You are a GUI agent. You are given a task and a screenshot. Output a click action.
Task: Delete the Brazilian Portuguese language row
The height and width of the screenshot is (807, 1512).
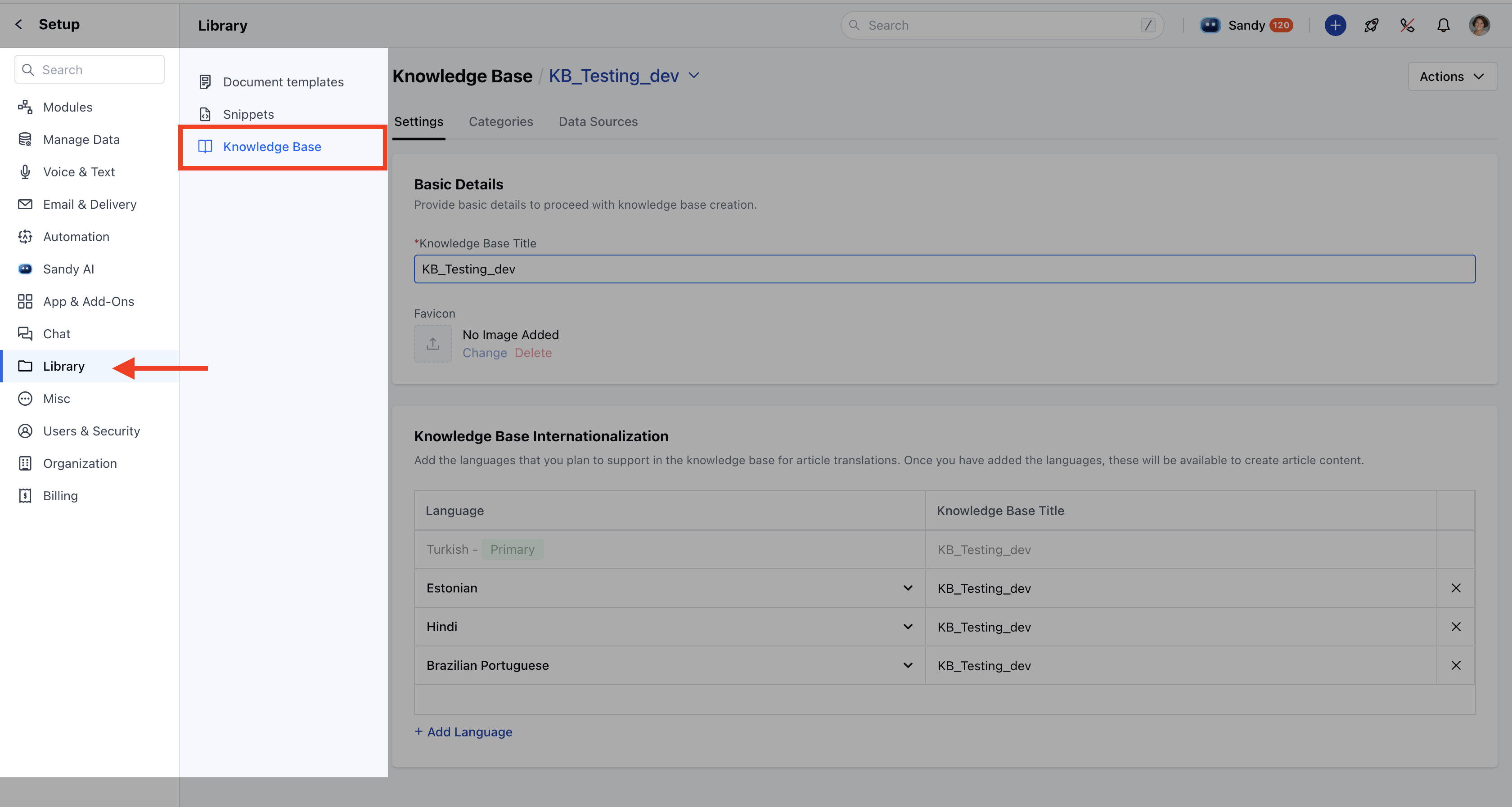click(1456, 666)
